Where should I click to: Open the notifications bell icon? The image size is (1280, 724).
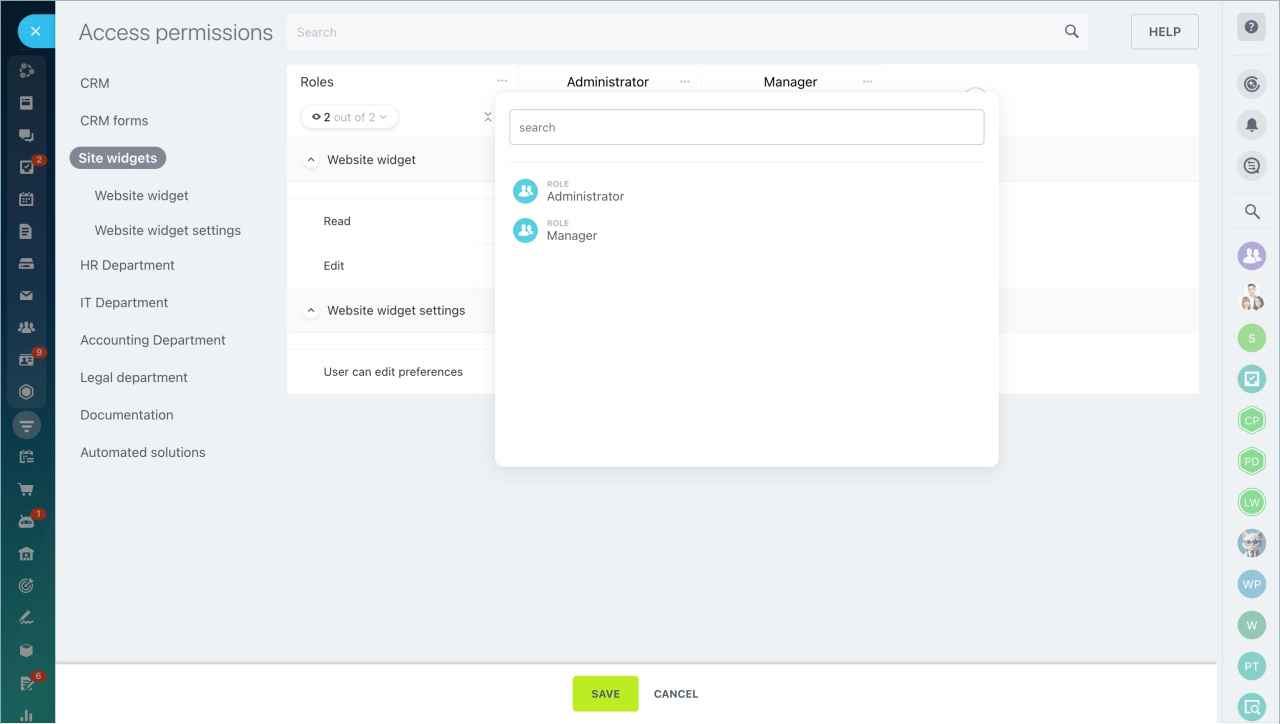coord(1251,124)
